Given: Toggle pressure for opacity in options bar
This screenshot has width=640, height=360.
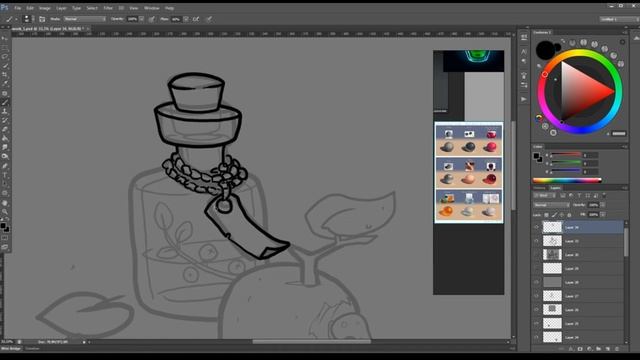Looking at the screenshot, I should pos(151,19).
